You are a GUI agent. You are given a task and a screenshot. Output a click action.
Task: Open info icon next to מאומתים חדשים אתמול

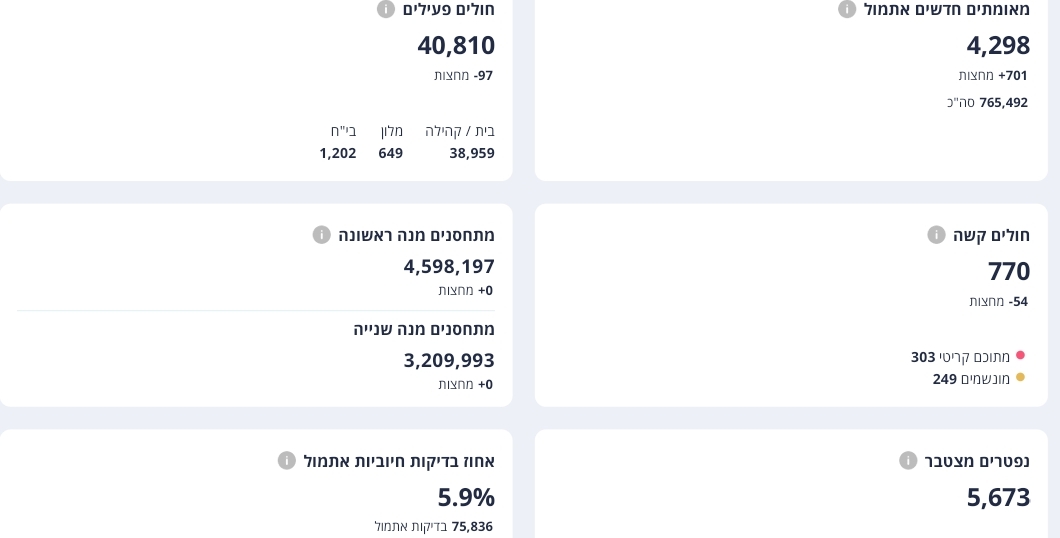coord(847,9)
